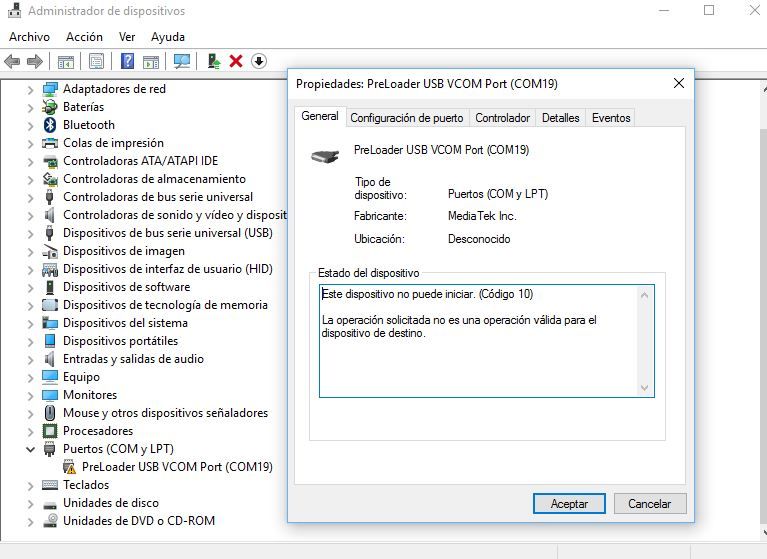
Task: Click the Scan for hardware changes monitor icon
Action: click(x=182, y=61)
